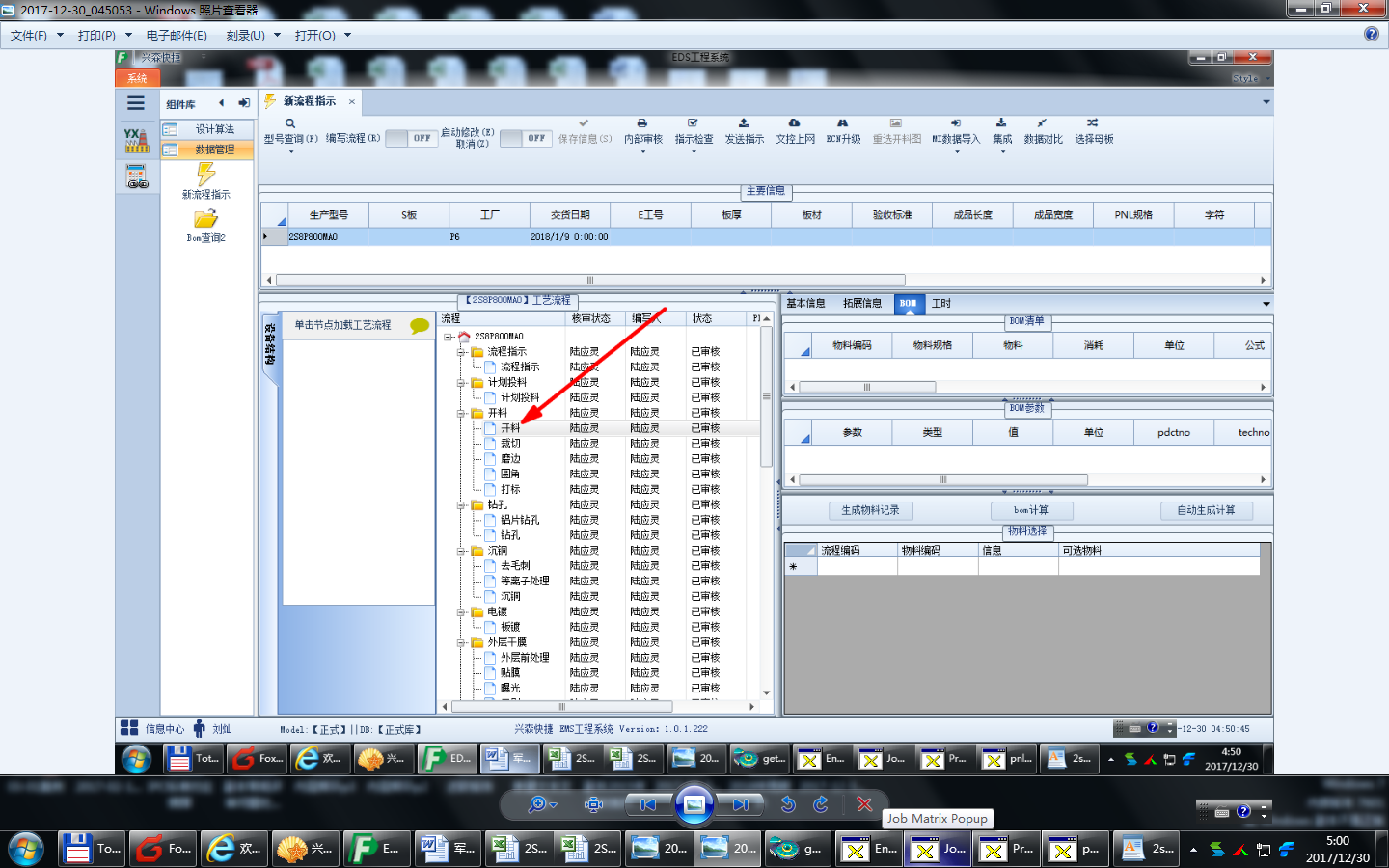Close the 新流程指示 tab
Image resolution: width=1389 pixels, height=868 pixels.
coord(352,101)
